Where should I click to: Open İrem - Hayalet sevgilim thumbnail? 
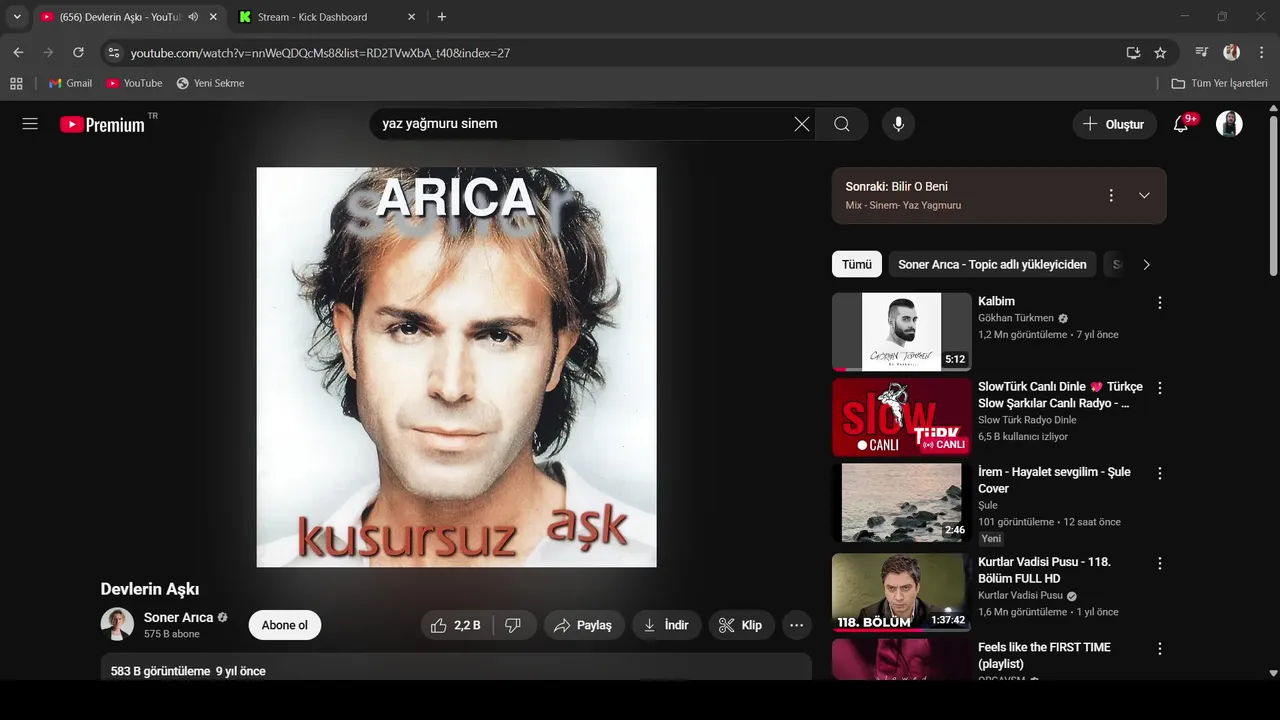(x=901, y=502)
